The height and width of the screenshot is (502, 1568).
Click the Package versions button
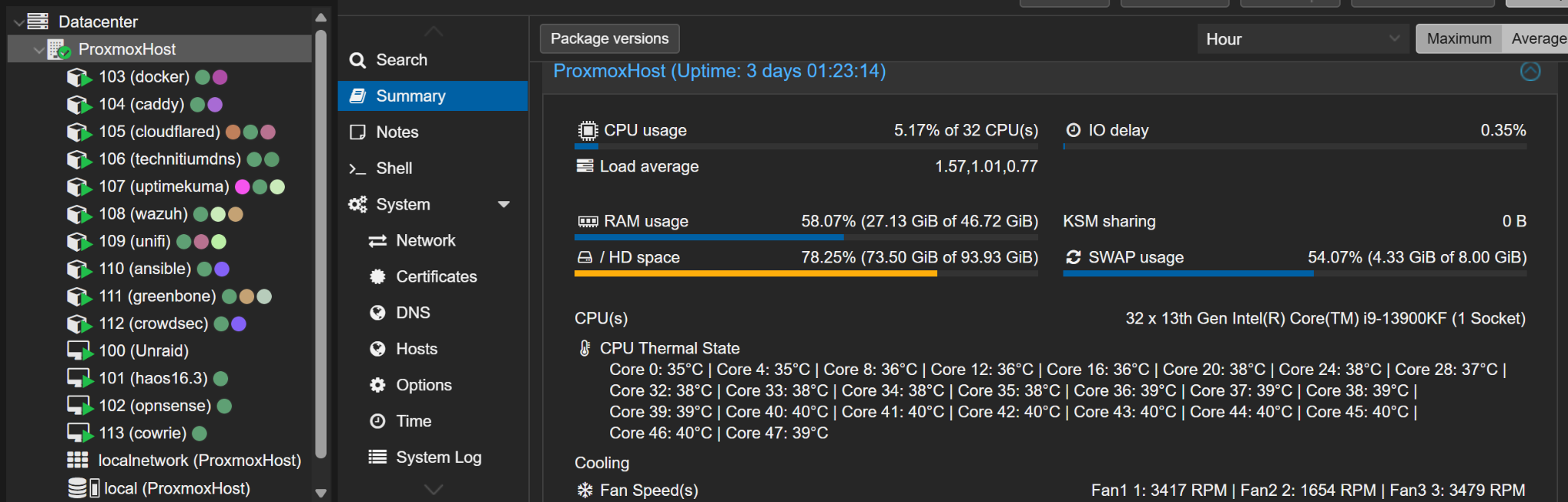click(x=609, y=38)
